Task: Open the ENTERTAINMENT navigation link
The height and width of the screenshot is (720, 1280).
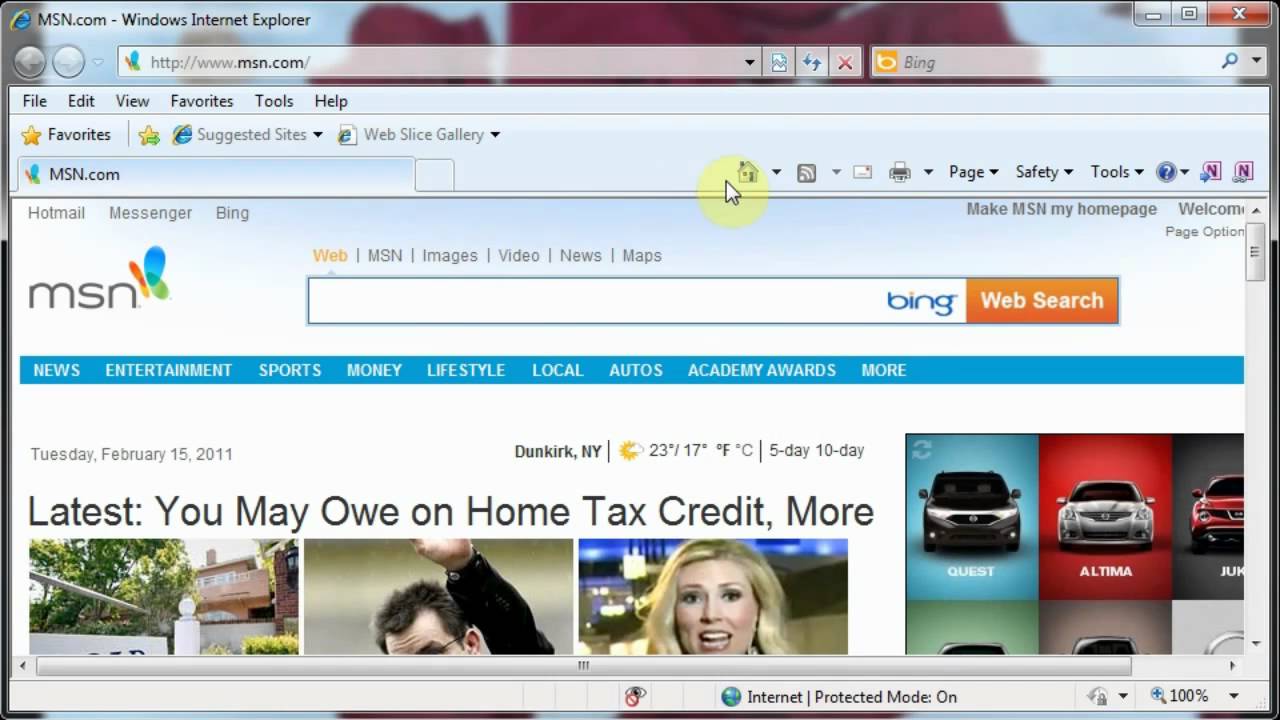Action: pos(169,370)
